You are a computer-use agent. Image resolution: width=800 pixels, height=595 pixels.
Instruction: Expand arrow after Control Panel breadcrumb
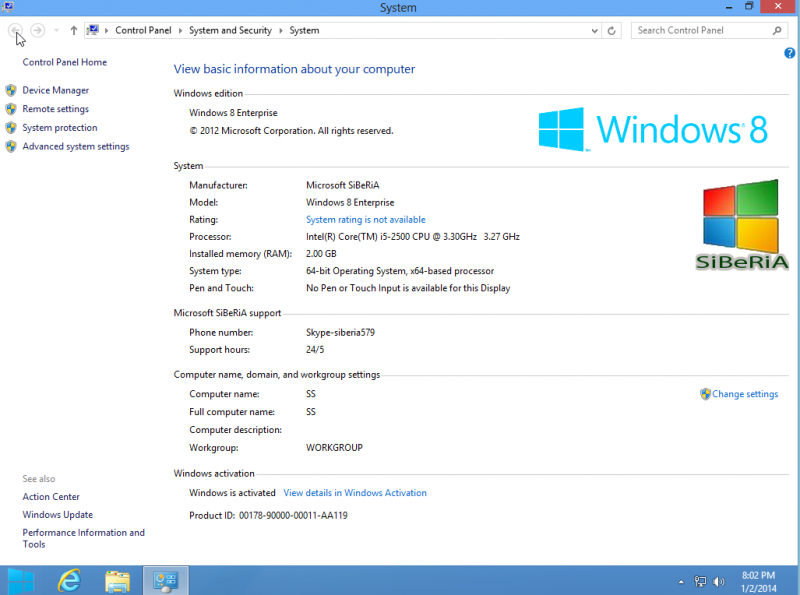[x=180, y=31]
